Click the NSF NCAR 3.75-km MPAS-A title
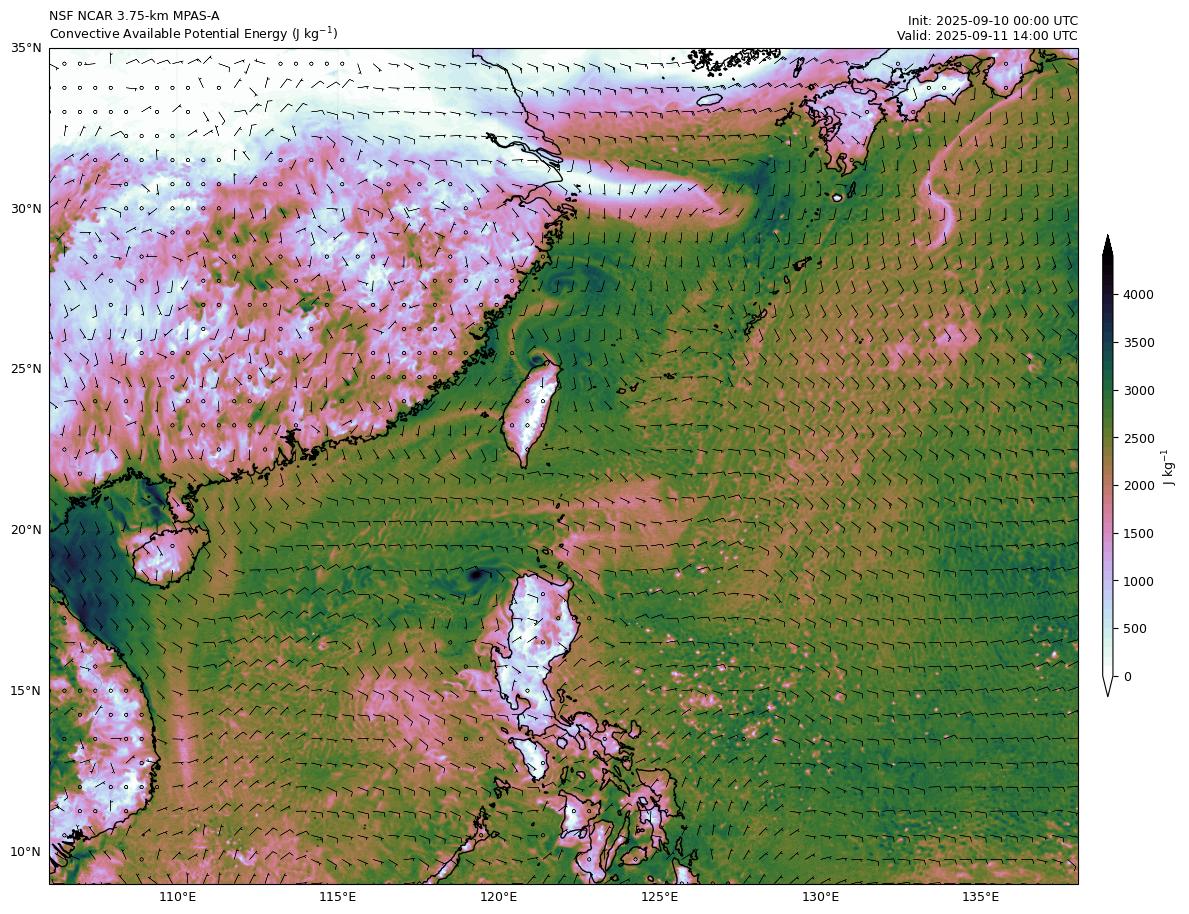This screenshot has width=1189, height=914. click(134, 16)
